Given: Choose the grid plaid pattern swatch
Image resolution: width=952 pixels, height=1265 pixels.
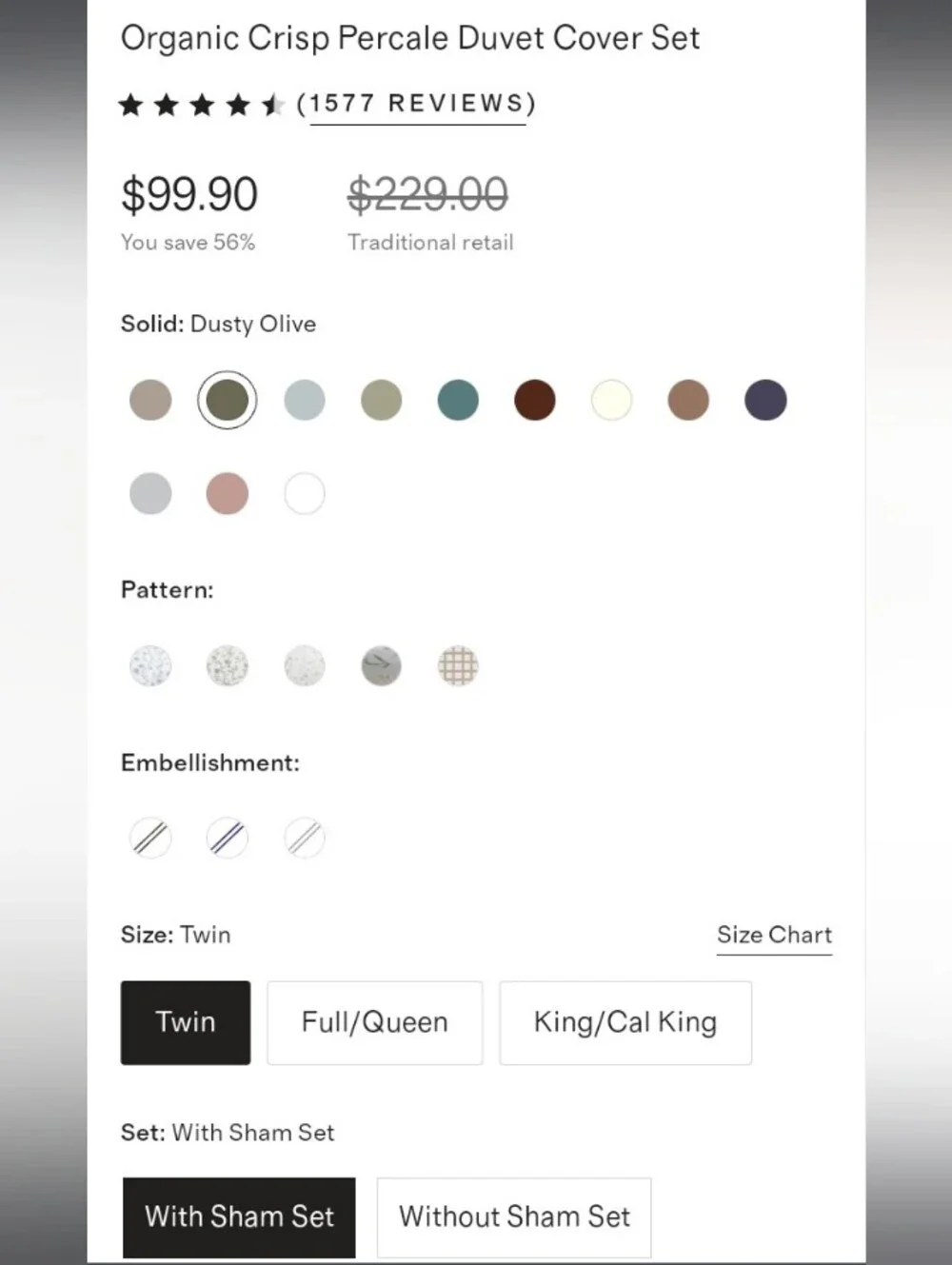Looking at the screenshot, I should coord(458,666).
